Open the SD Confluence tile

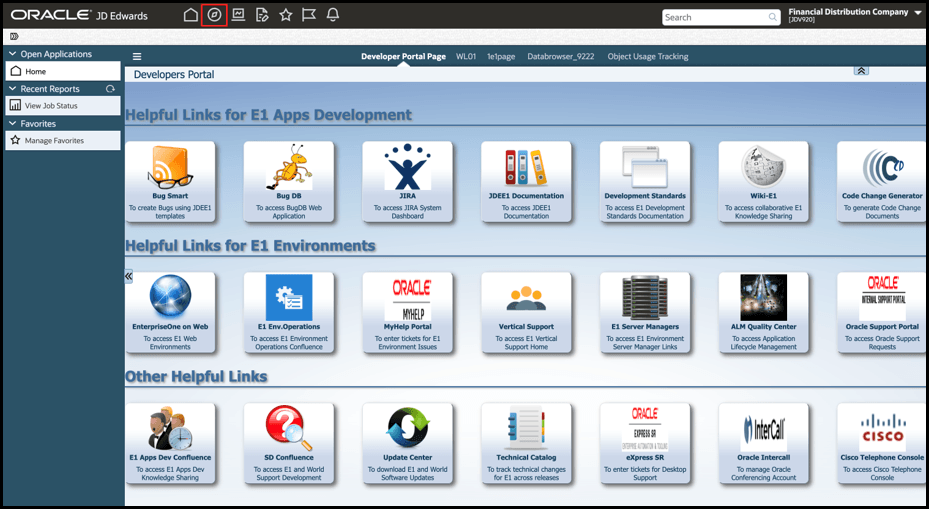(289, 444)
